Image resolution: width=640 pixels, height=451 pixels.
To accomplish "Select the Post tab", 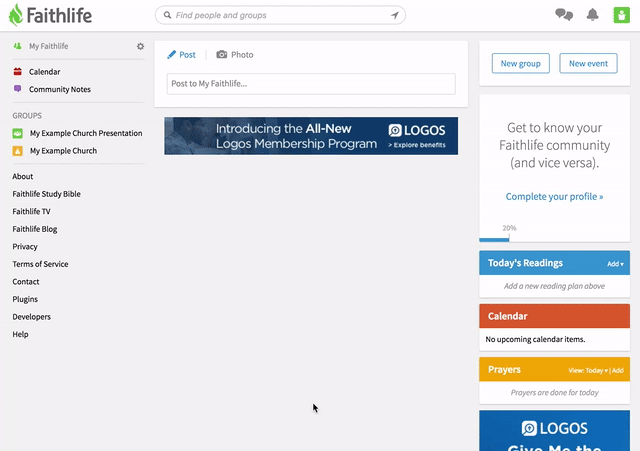I will tap(181, 55).
